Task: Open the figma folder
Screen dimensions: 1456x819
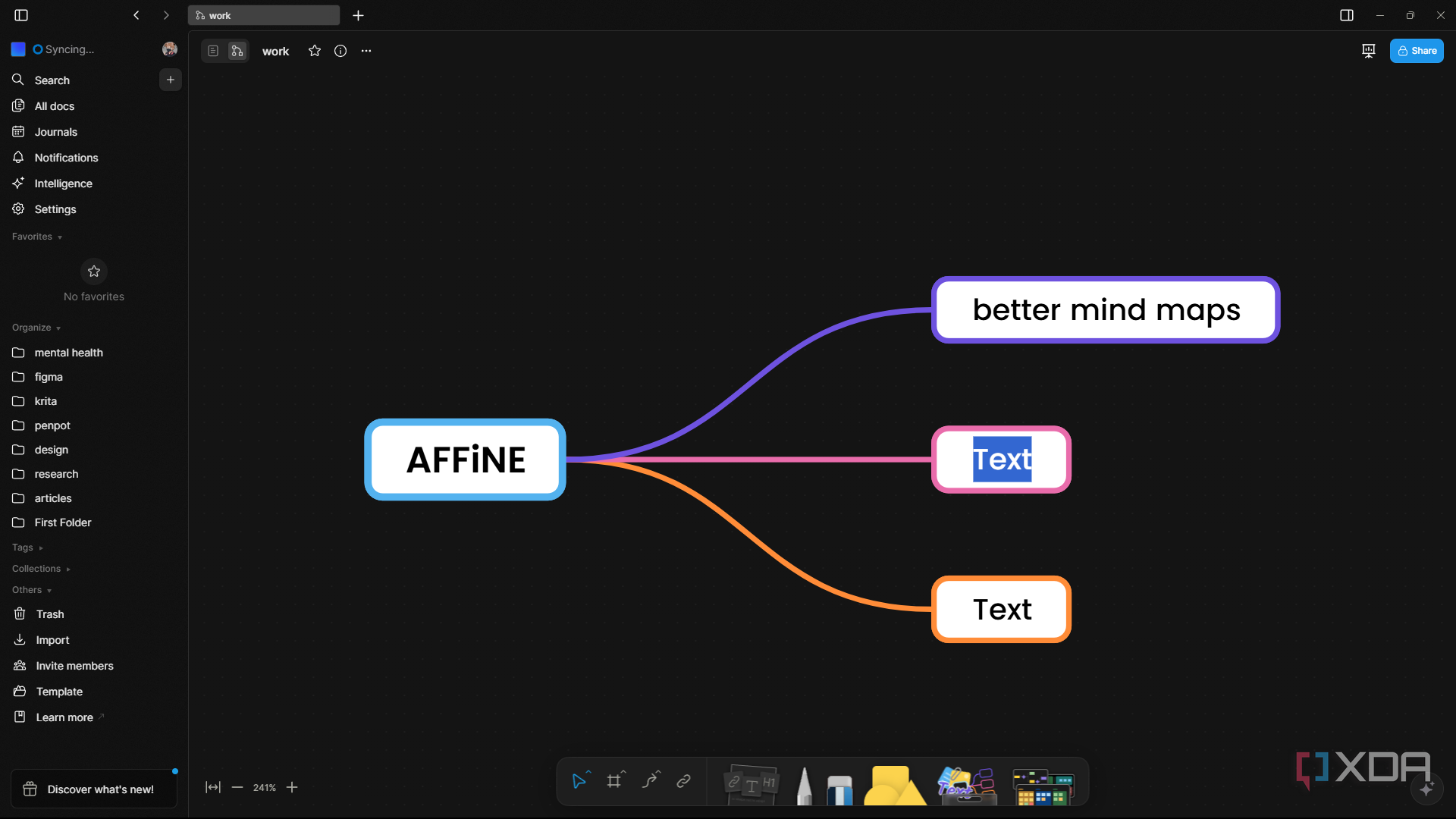Action: 94,377
